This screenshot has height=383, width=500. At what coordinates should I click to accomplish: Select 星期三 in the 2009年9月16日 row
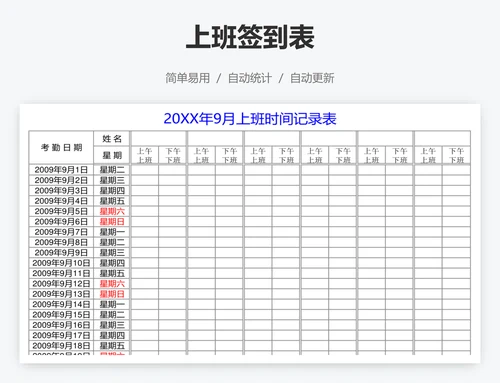112,325
